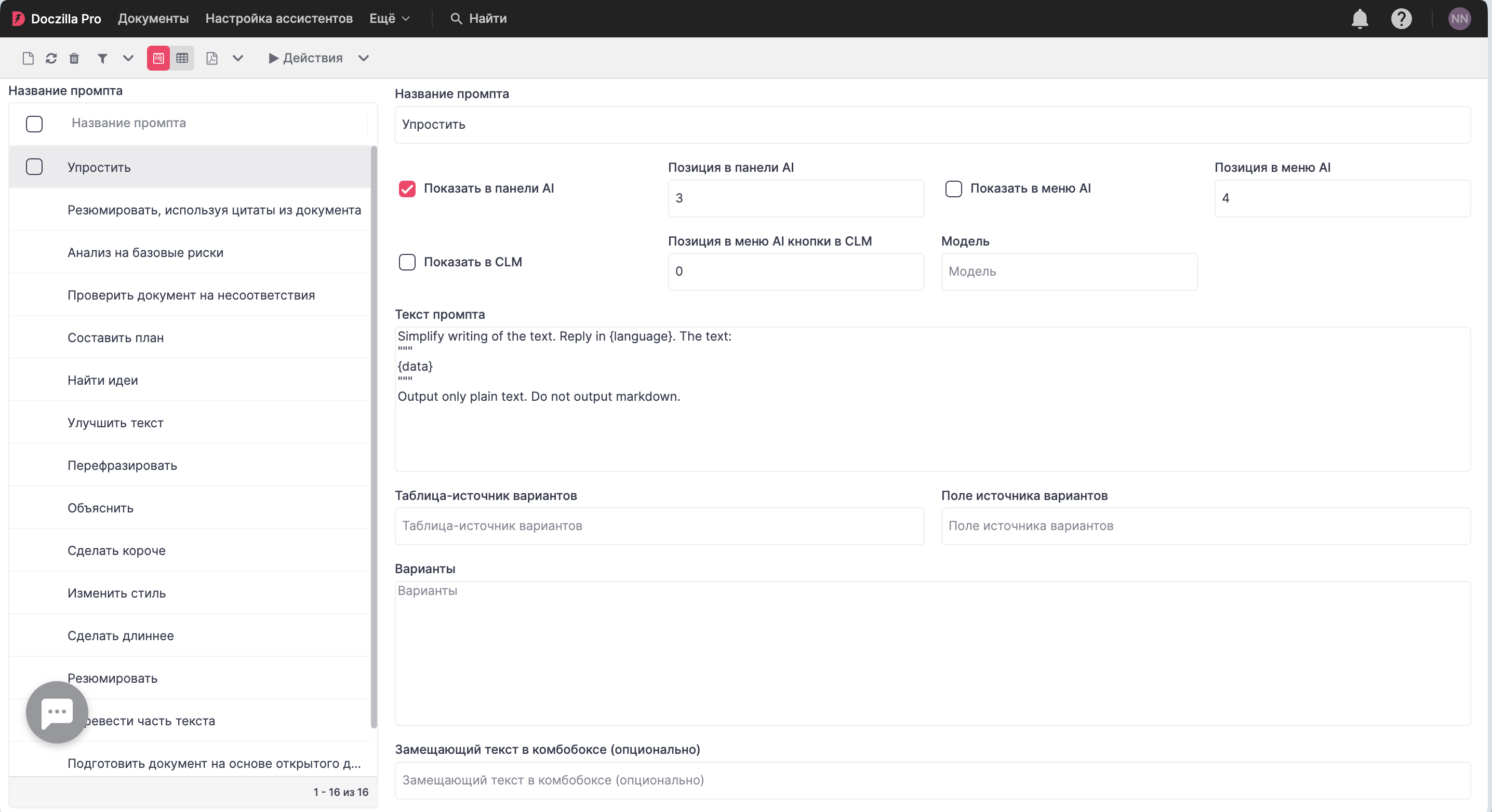Click the CLM button position field
1492x812 pixels.
tap(796, 272)
